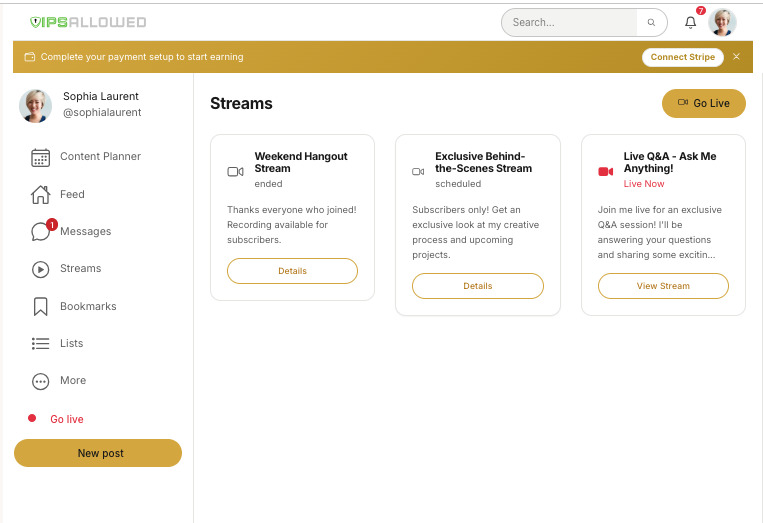Open Messages chat bubble icon
Image resolution: width=763 pixels, height=523 pixels.
(41, 232)
